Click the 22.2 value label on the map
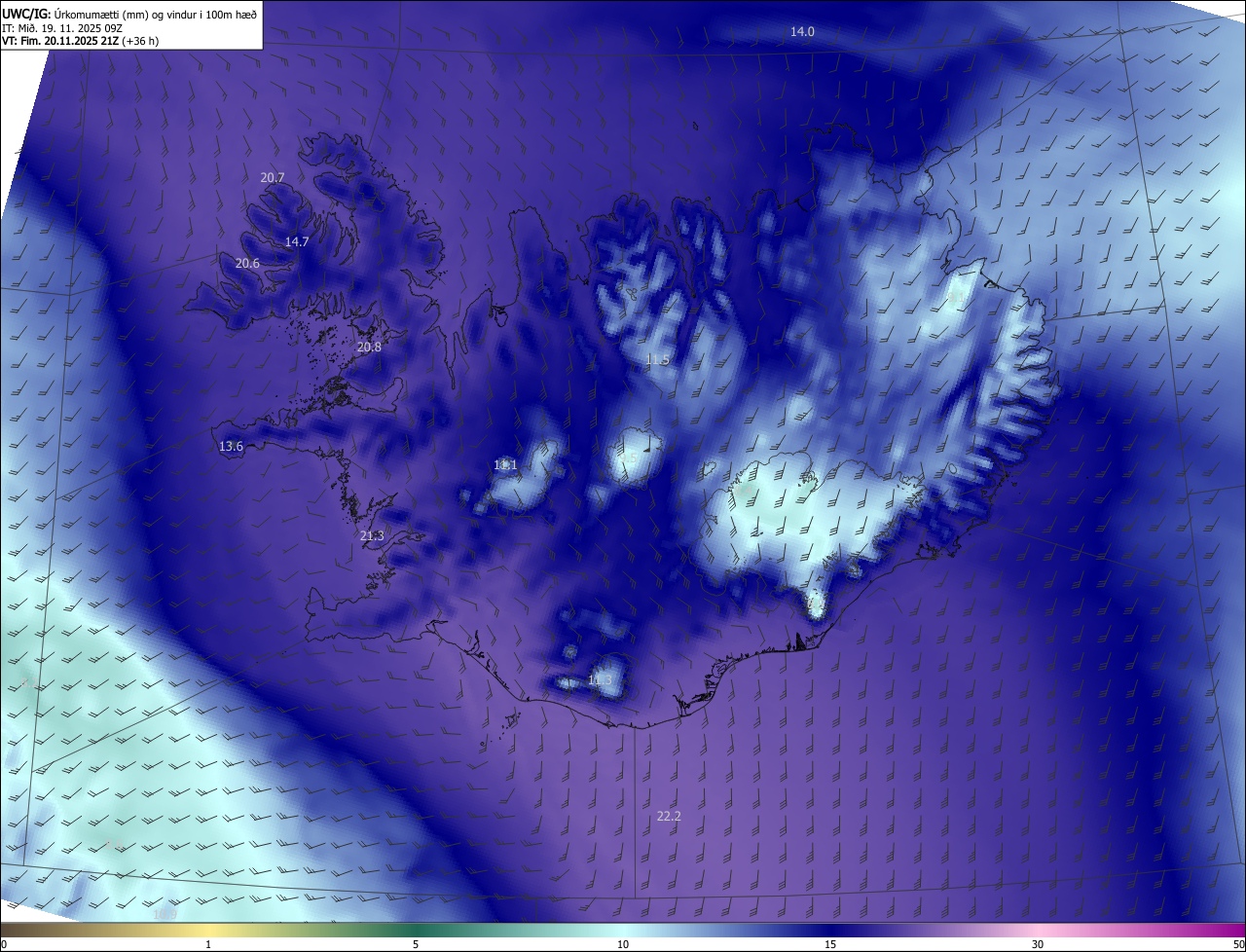 pyautogui.click(x=669, y=817)
